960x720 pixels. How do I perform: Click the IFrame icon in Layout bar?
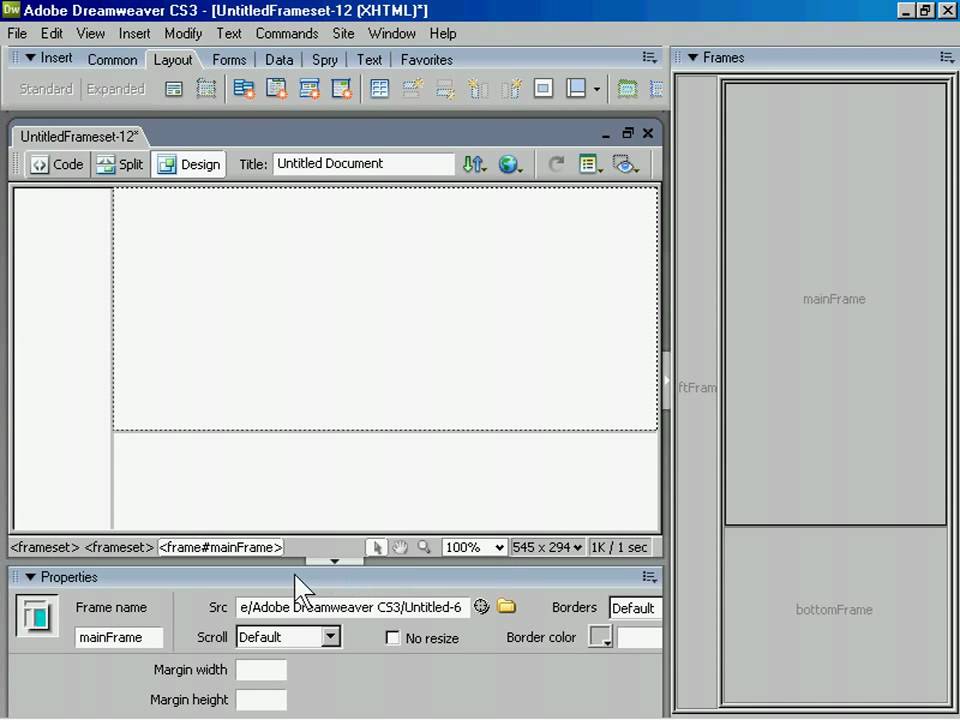543,89
